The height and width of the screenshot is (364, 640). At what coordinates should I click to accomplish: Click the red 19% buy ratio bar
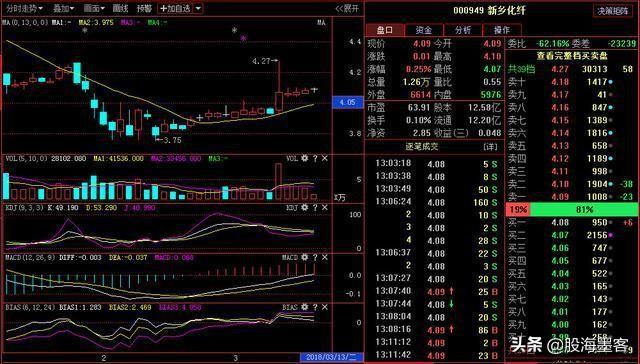click(x=518, y=210)
